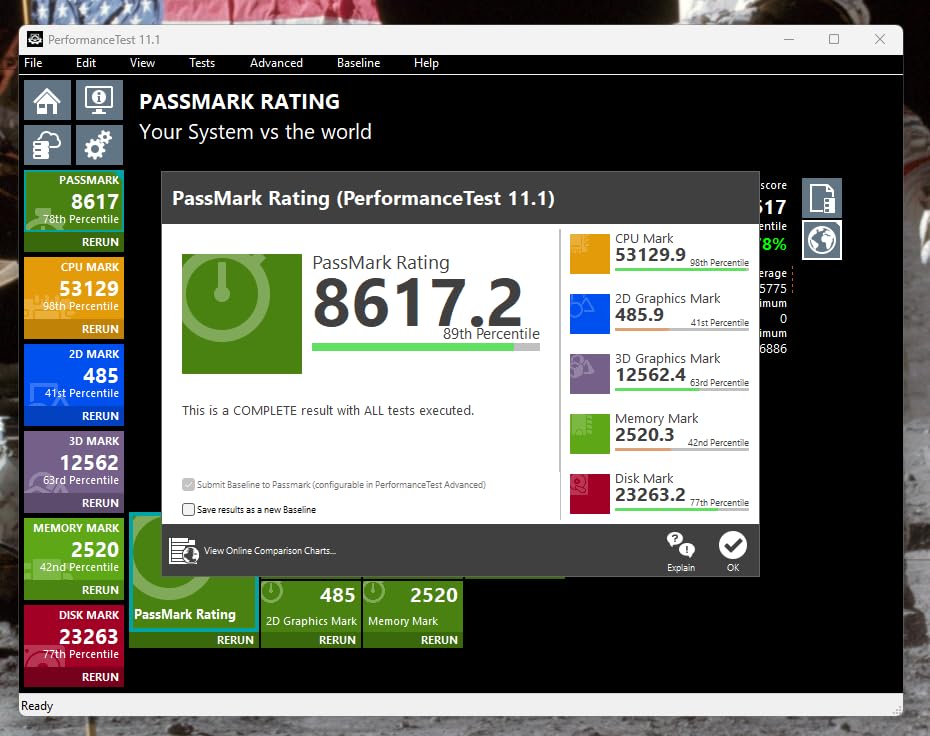Select the 2D MARK 485 sidebar tile

coord(74,376)
